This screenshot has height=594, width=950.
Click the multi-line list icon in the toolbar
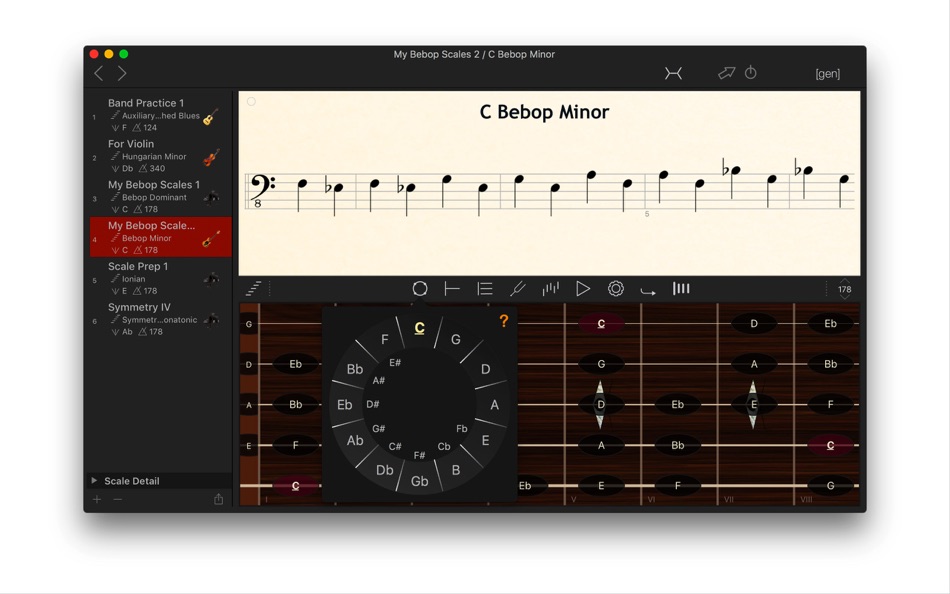(x=485, y=289)
